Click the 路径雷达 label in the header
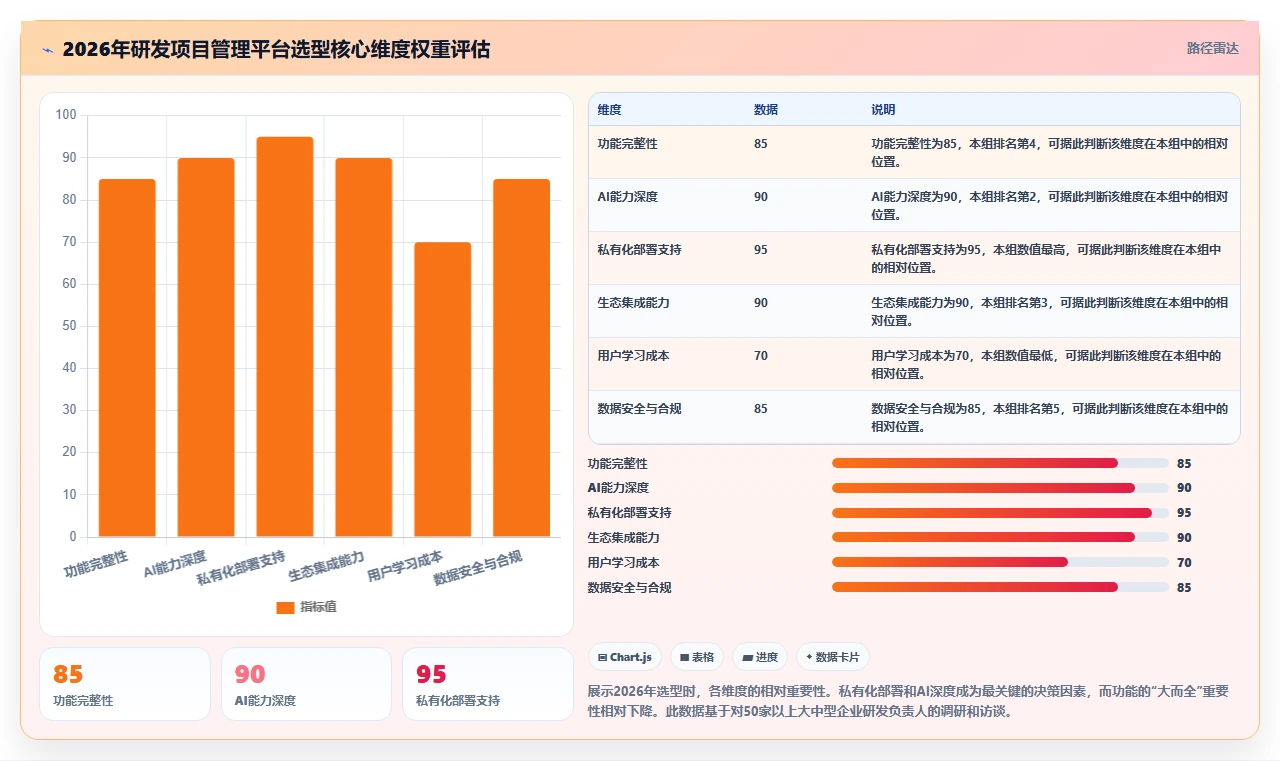 1212,48
